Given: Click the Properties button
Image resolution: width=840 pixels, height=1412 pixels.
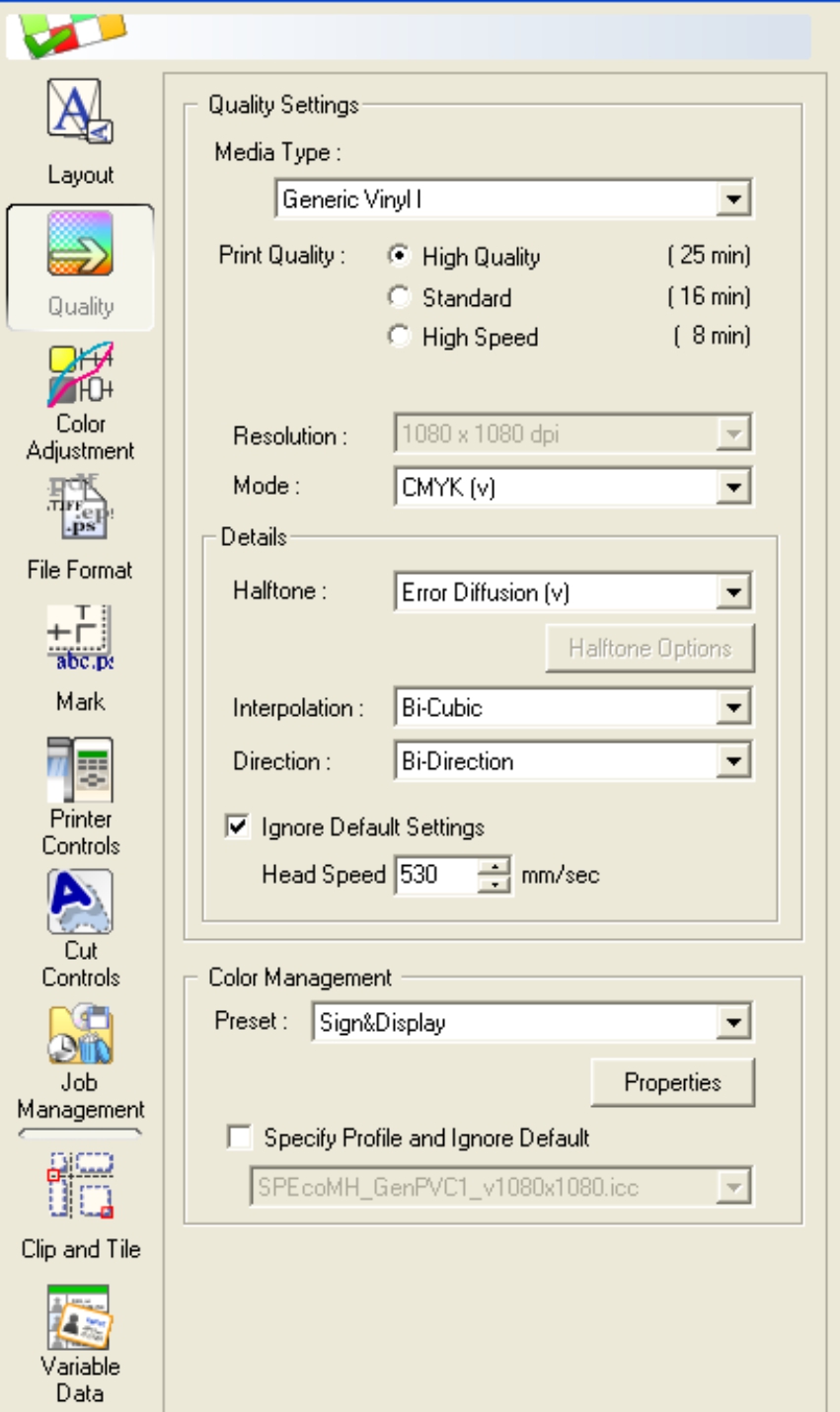Looking at the screenshot, I should (x=672, y=1082).
